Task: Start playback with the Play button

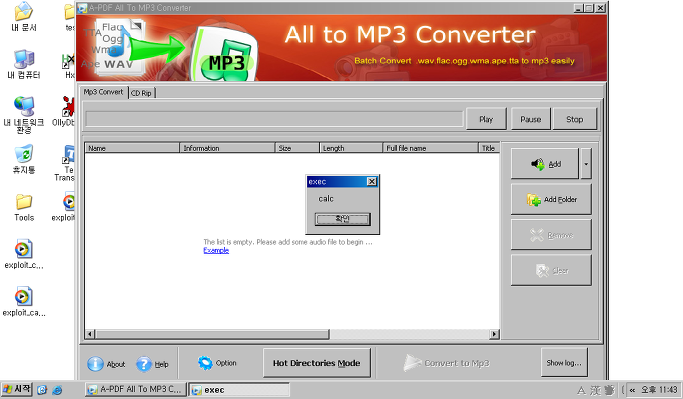Action: point(486,119)
